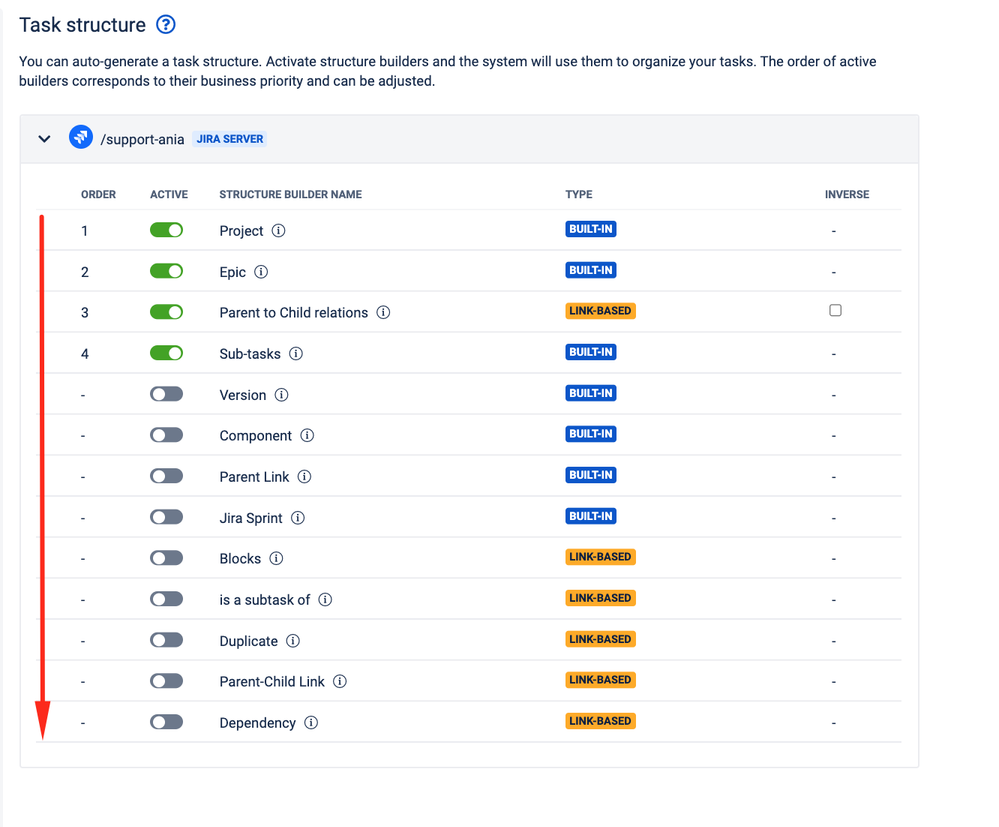
Task: Open info icon beside Parent Link
Action: click(x=305, y=477)
